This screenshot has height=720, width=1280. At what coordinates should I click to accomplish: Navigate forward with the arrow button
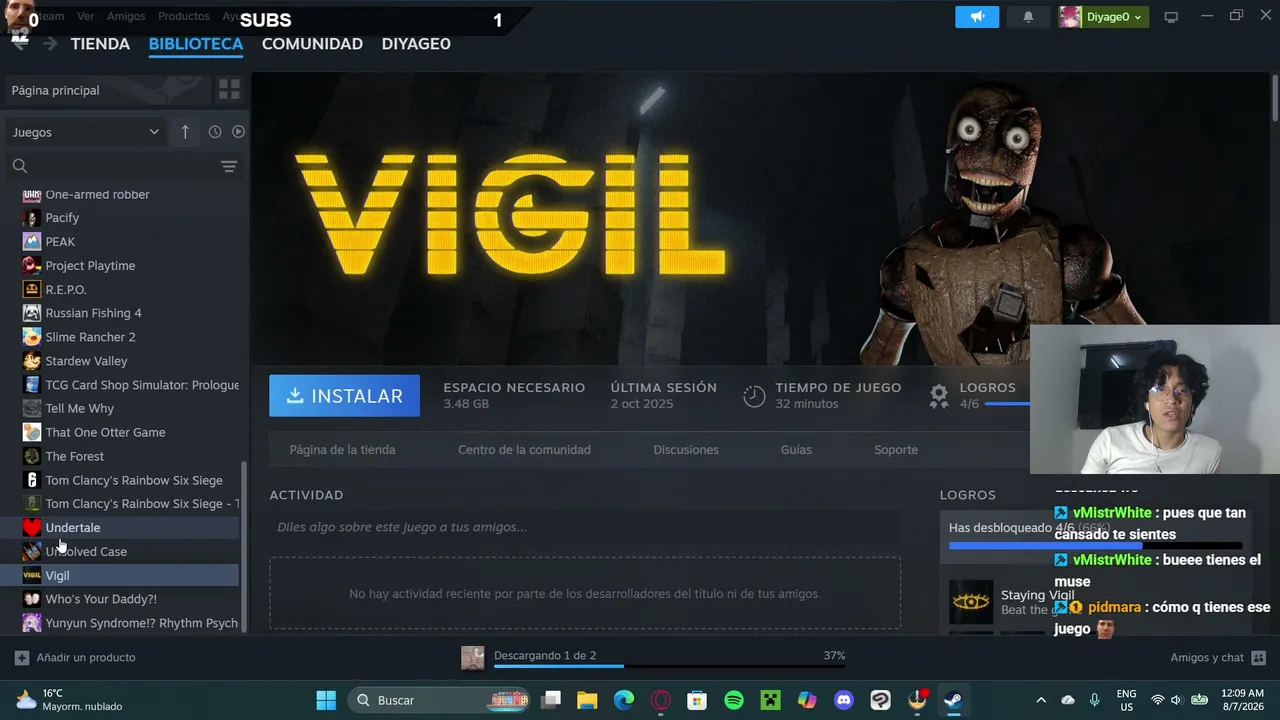[50, 44]
